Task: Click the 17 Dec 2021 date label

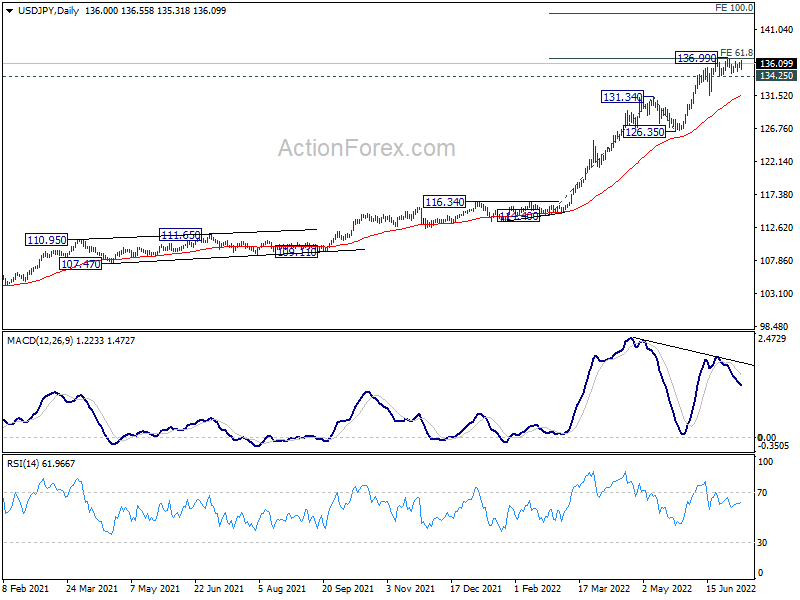Action: pyautogui.click(x=476, y=588)
